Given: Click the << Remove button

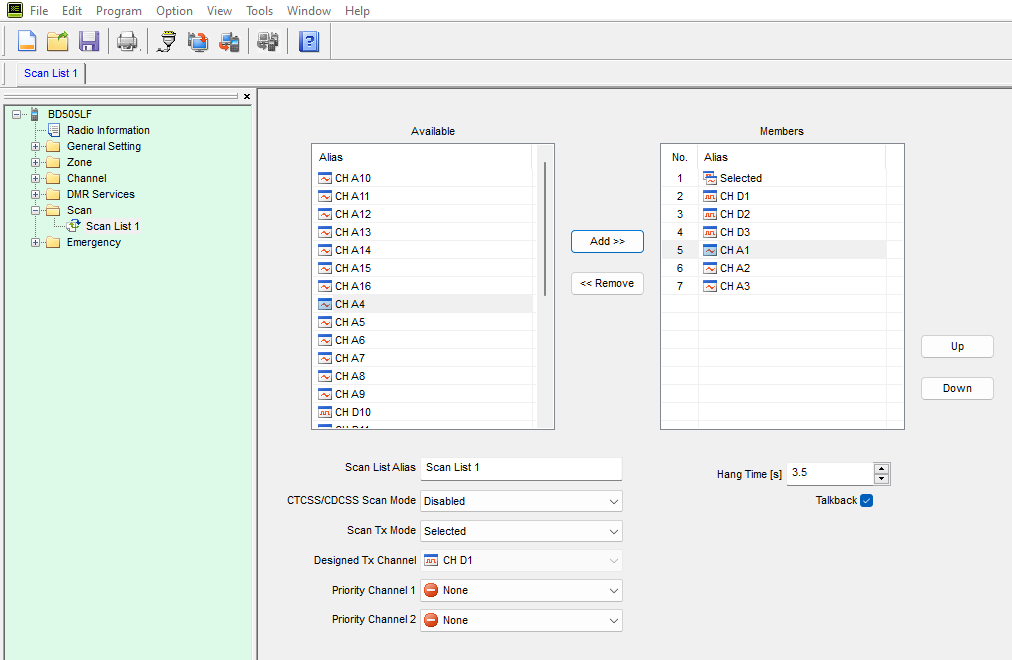Looking at the screenshot, I should (x=607, y=283).
